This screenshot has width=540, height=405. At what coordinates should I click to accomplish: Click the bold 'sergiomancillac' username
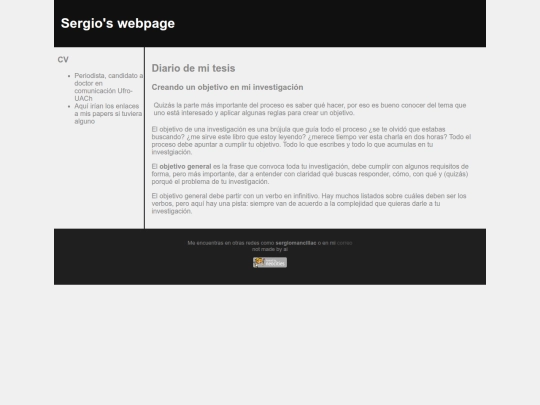coord(296,243)
